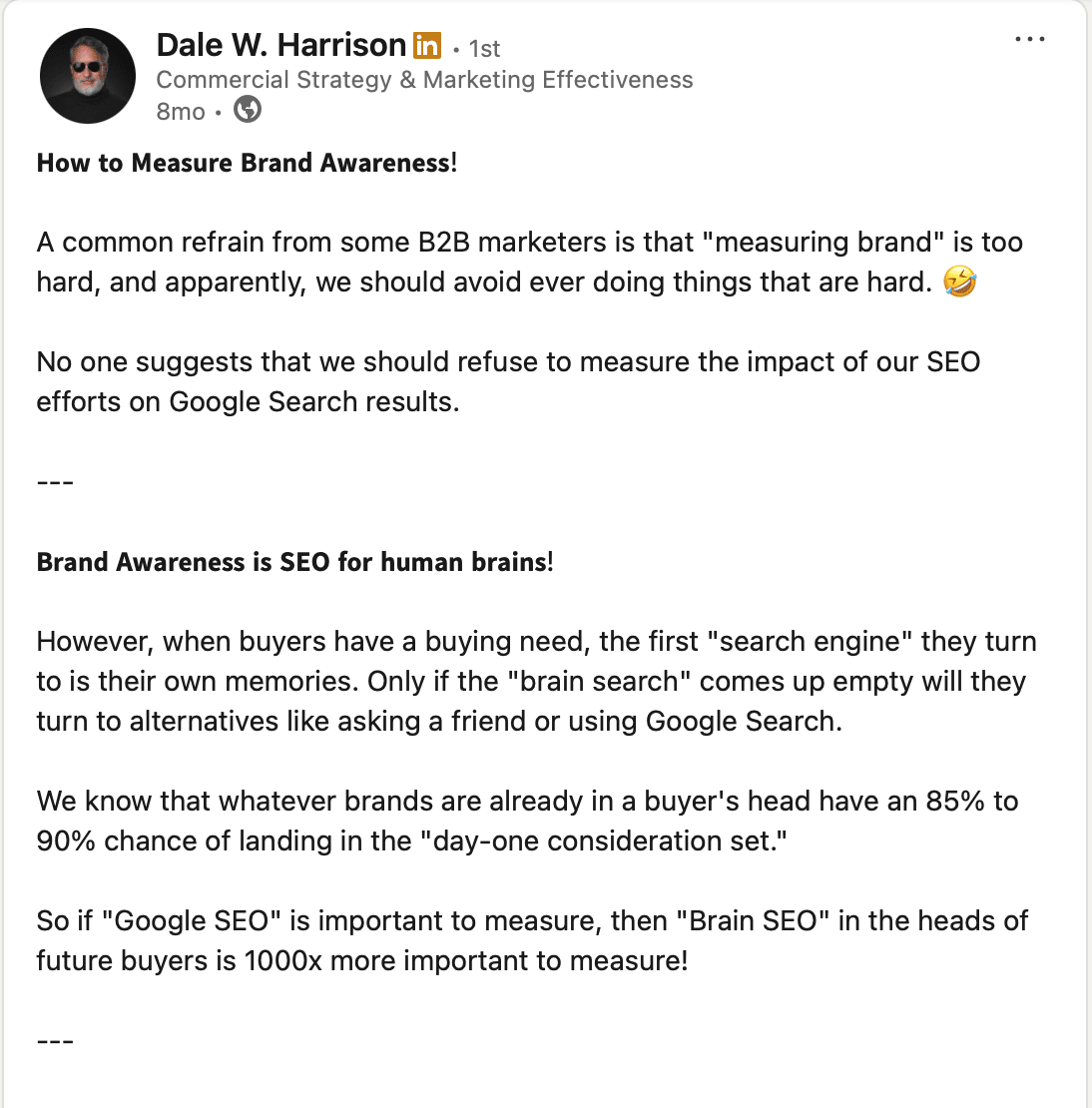Click the last dashed separator in the post
Image resolution: width=1092 pixels, height=1108 pixels.
[x=55, y=1041]
